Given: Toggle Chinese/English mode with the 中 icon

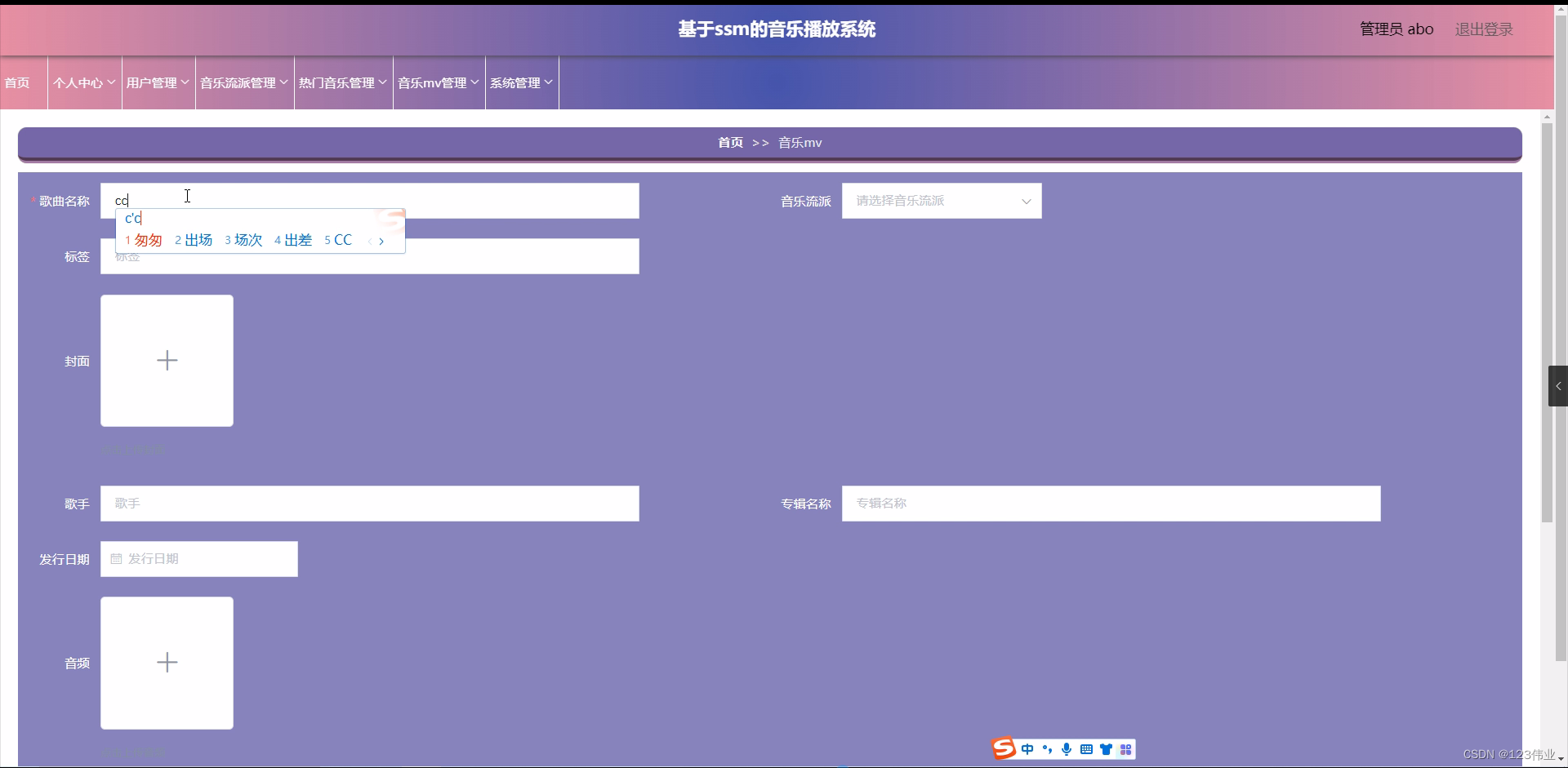Looking at the screenshot, I should [1027, 748].
